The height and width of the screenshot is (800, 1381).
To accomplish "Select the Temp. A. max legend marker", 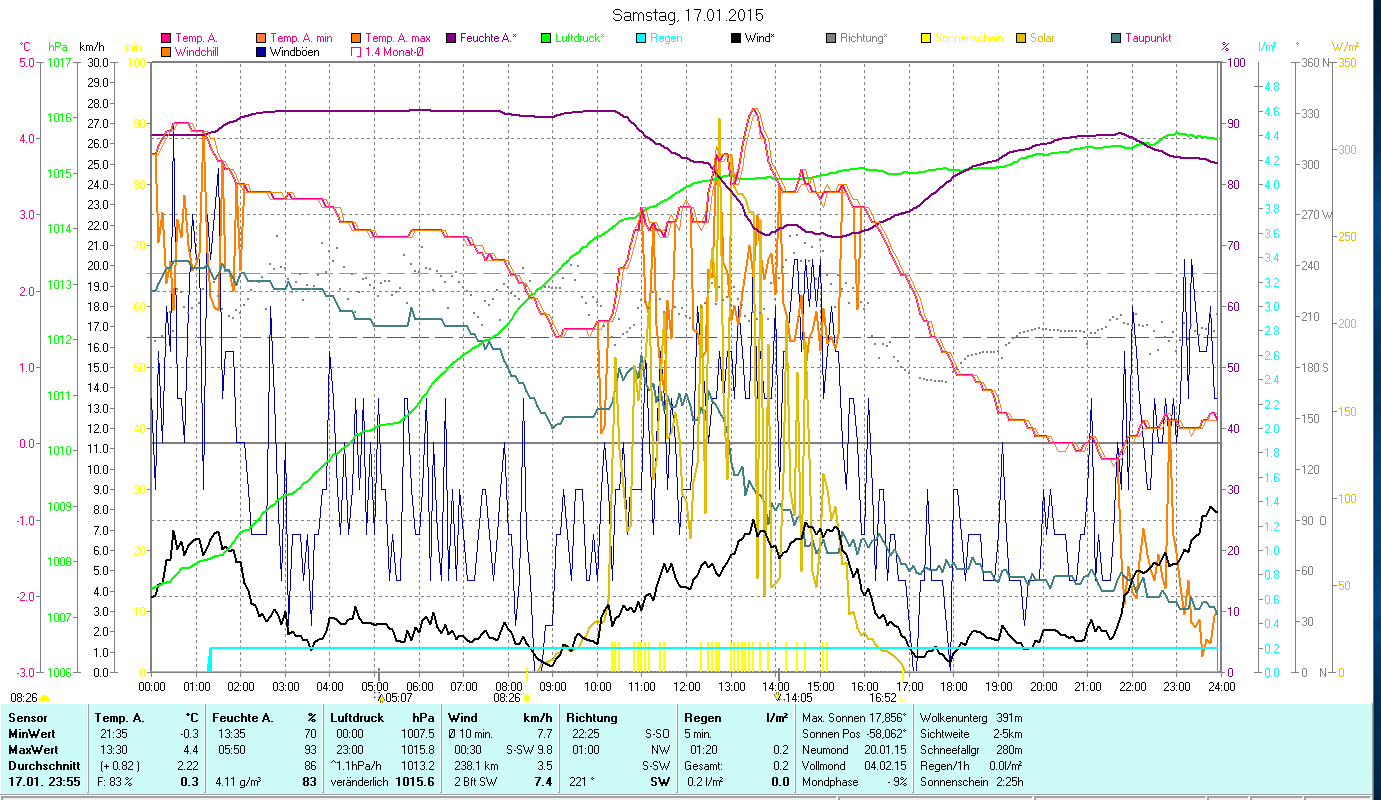I will [x=356, y=39].
